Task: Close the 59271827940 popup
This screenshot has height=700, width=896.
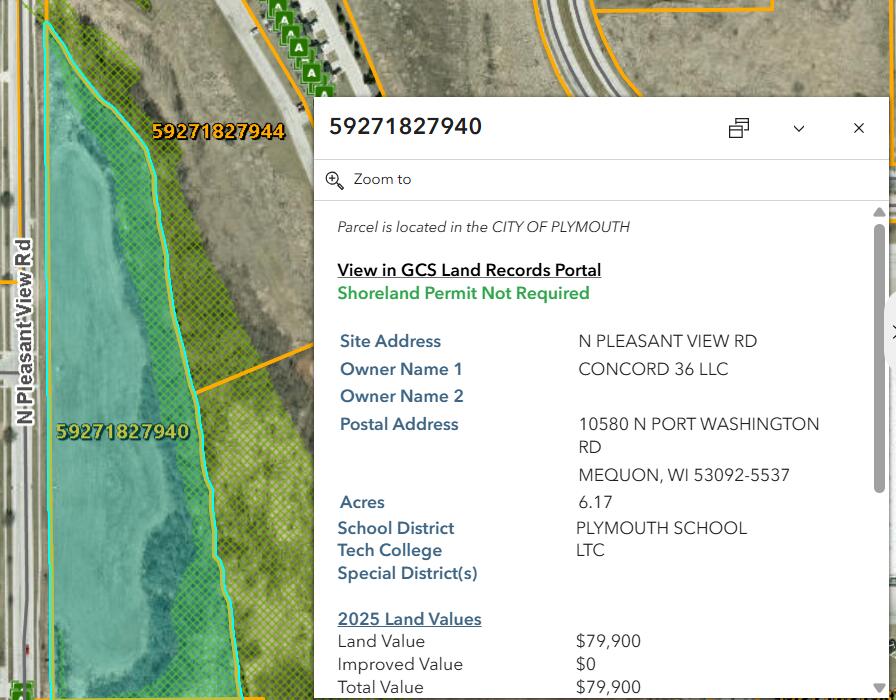Action: click(859, 128)
